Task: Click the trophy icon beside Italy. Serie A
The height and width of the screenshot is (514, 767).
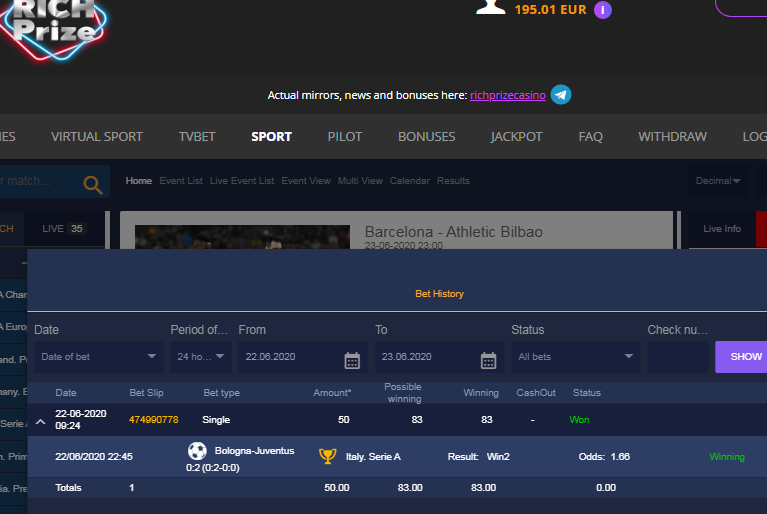Action: [328, 456]
